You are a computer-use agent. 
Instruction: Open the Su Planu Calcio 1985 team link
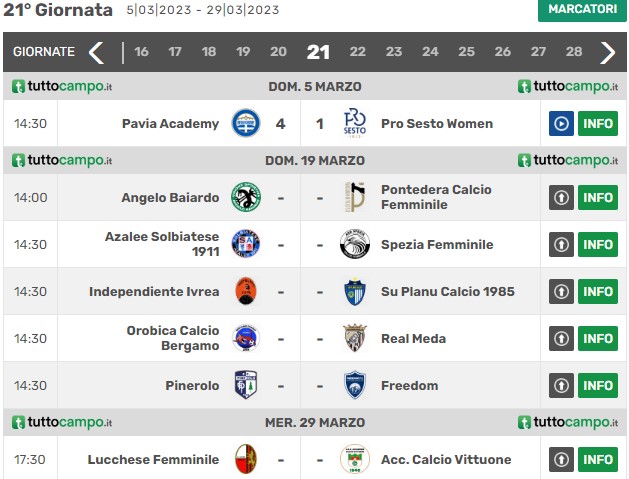tap(447, 291)
